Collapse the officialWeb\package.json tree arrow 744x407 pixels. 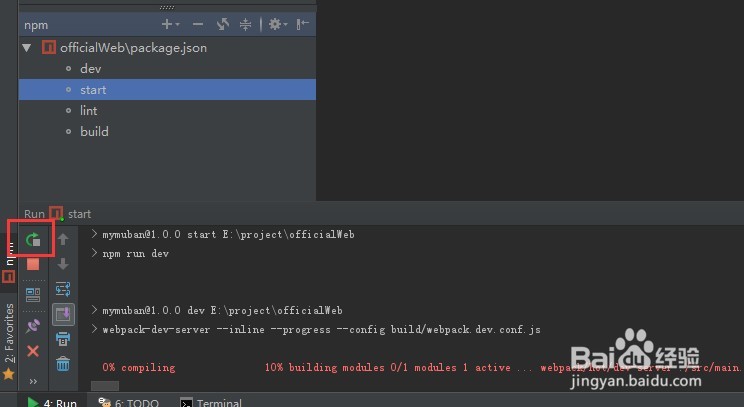(27, 47)
